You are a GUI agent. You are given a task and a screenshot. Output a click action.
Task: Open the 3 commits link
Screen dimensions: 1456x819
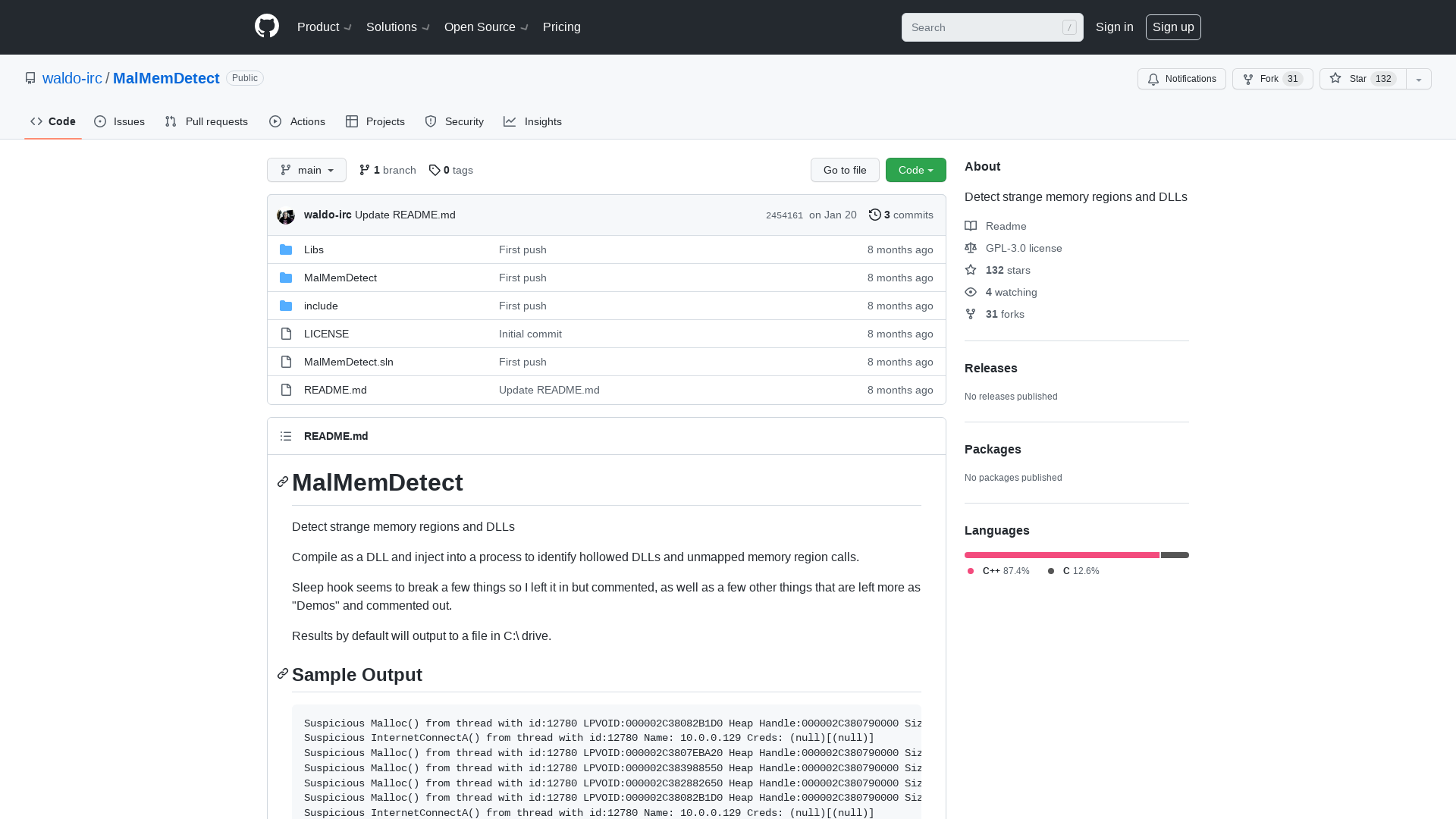(901, 215)
